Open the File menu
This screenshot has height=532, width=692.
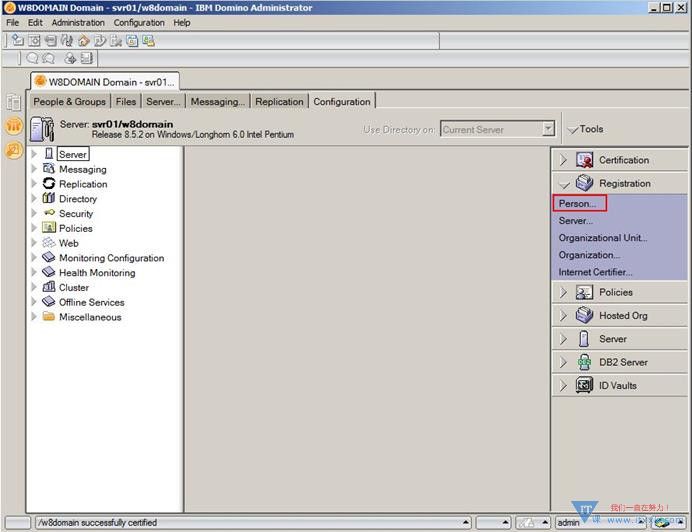pyautogui.click(x=12, y=23)
